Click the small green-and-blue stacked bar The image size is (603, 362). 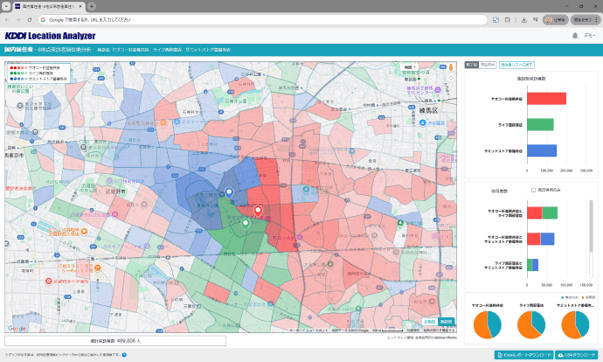tap(533, 265)
